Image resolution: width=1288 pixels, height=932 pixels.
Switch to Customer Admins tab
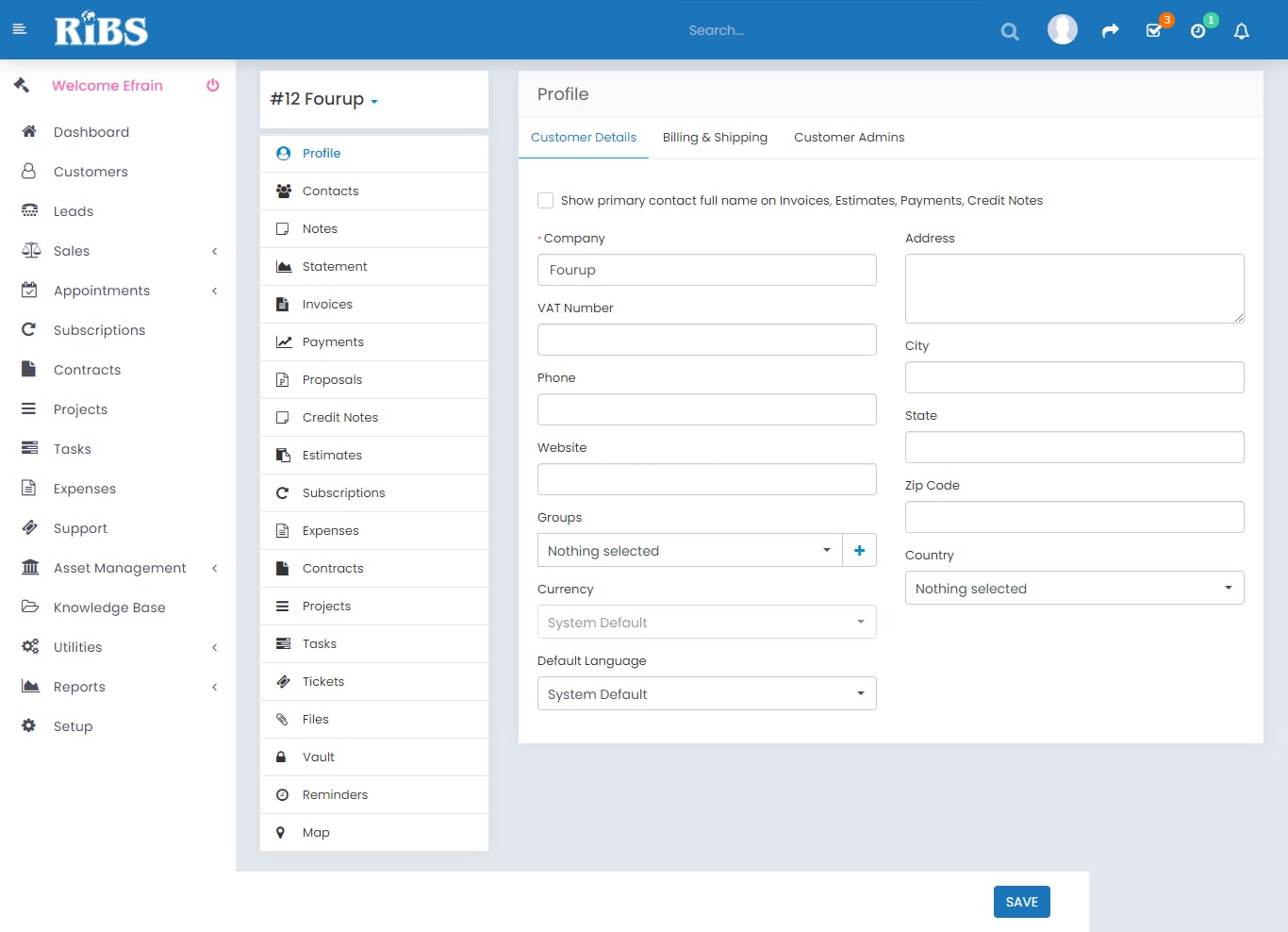click(x=849, y=138)
